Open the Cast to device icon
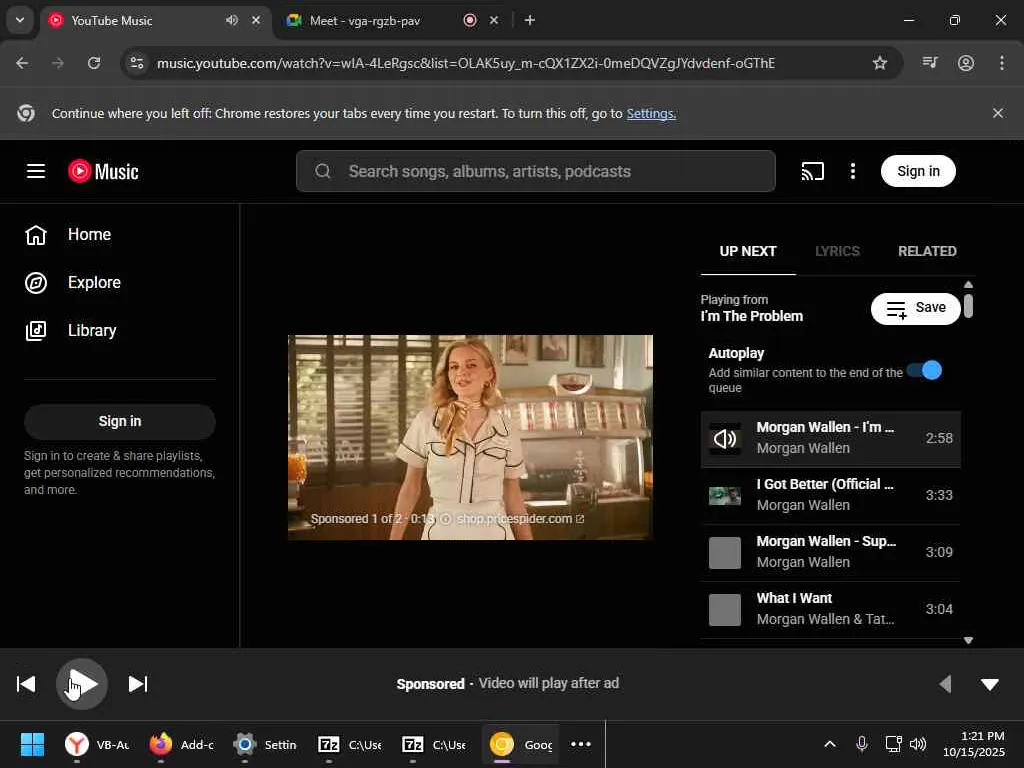The image size is (1024, 768). [x=812, y=171]
